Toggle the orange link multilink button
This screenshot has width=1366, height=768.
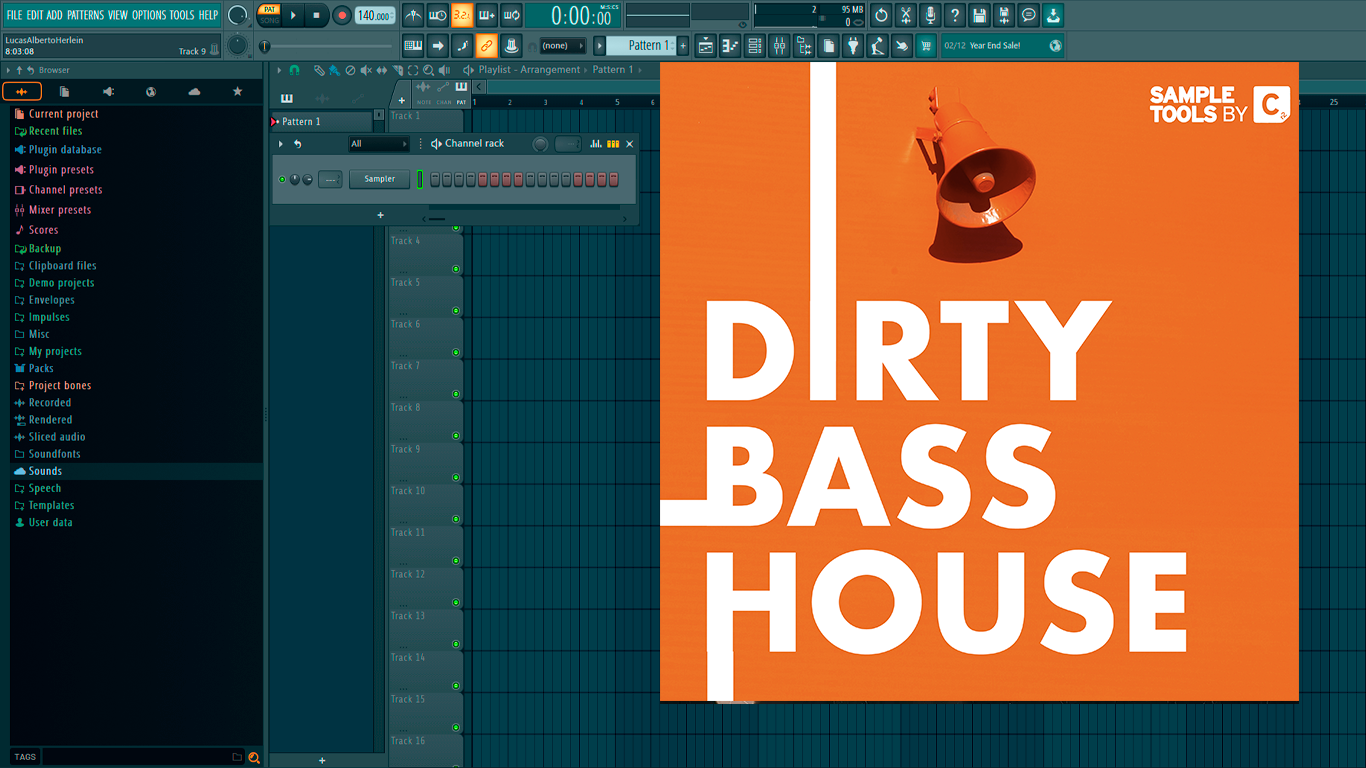click(486, 45)
